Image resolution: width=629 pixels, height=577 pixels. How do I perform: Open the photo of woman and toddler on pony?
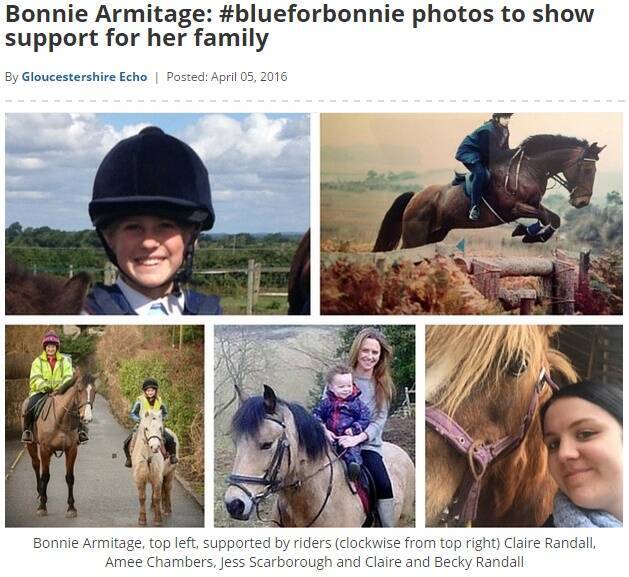[314, 426]
